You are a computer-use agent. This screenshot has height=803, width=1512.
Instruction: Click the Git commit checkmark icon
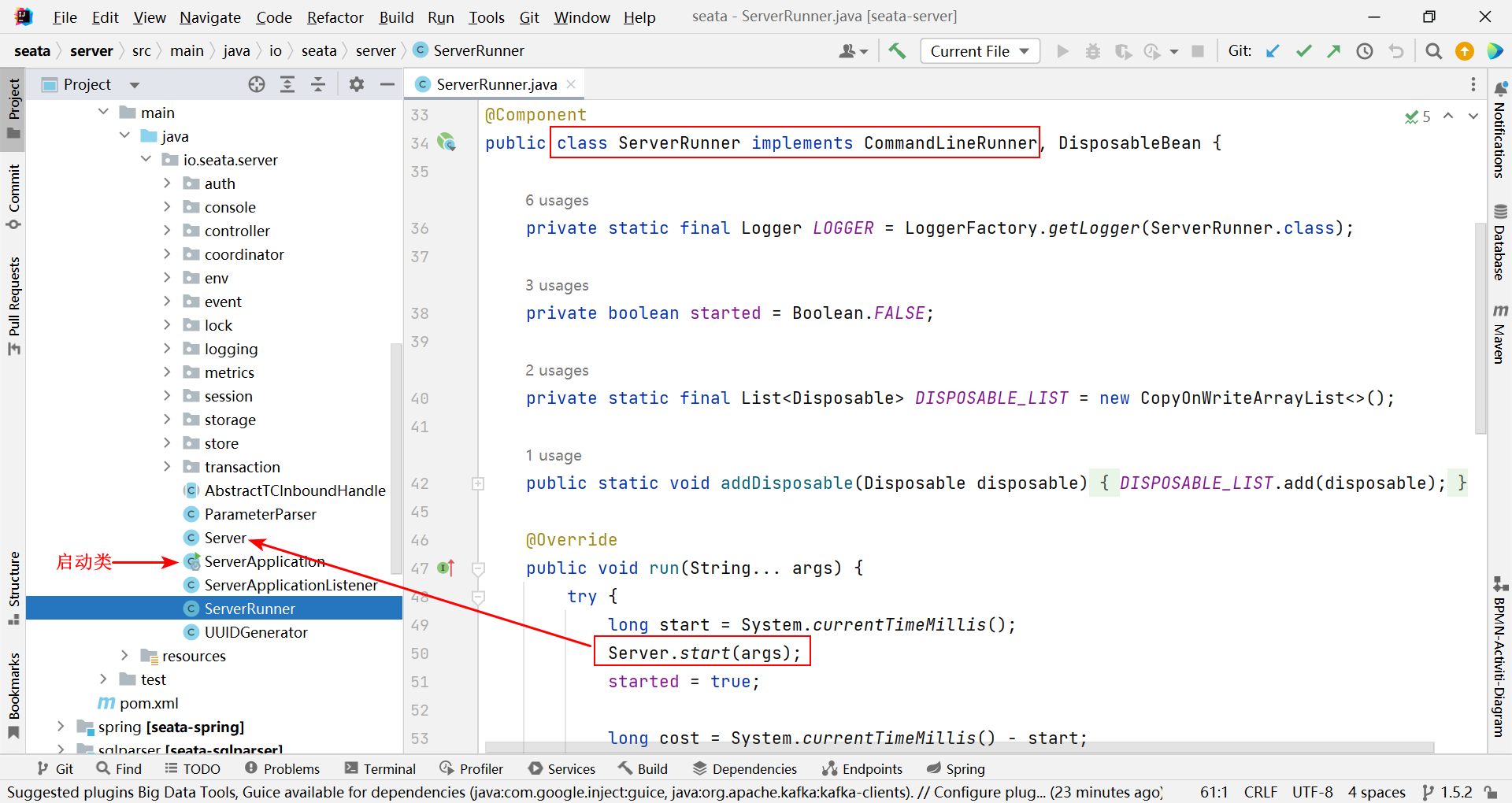(1303, 51)
